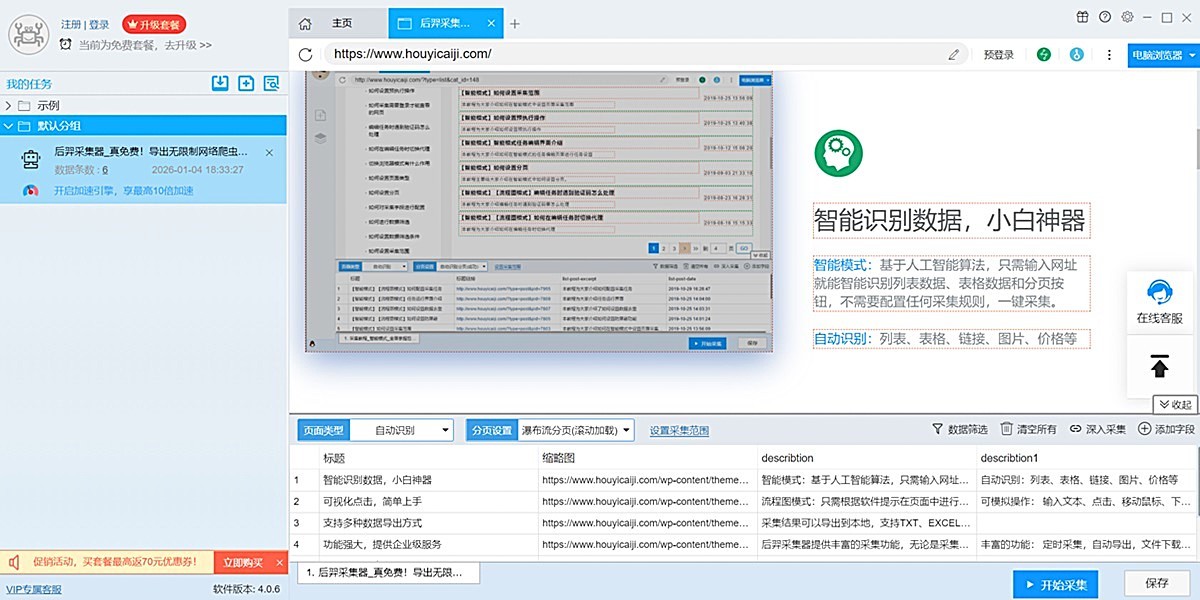Open the three-dot more options menu
1200x600 pixels.
(1109, 55)
